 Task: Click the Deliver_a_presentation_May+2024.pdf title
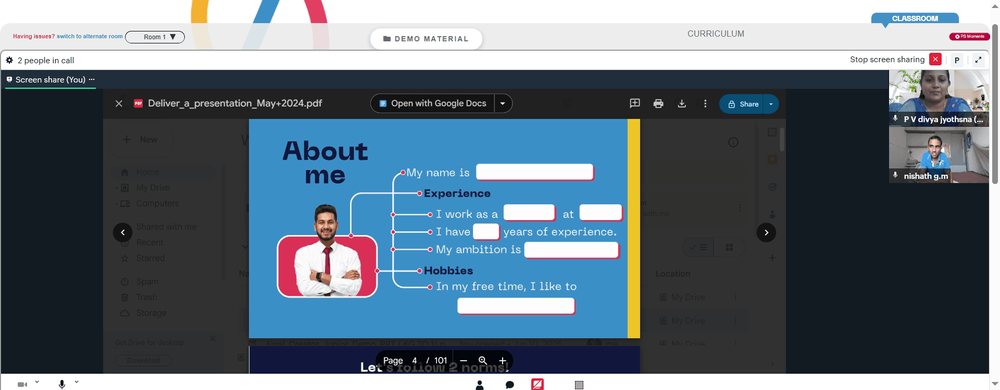point(235,103)
